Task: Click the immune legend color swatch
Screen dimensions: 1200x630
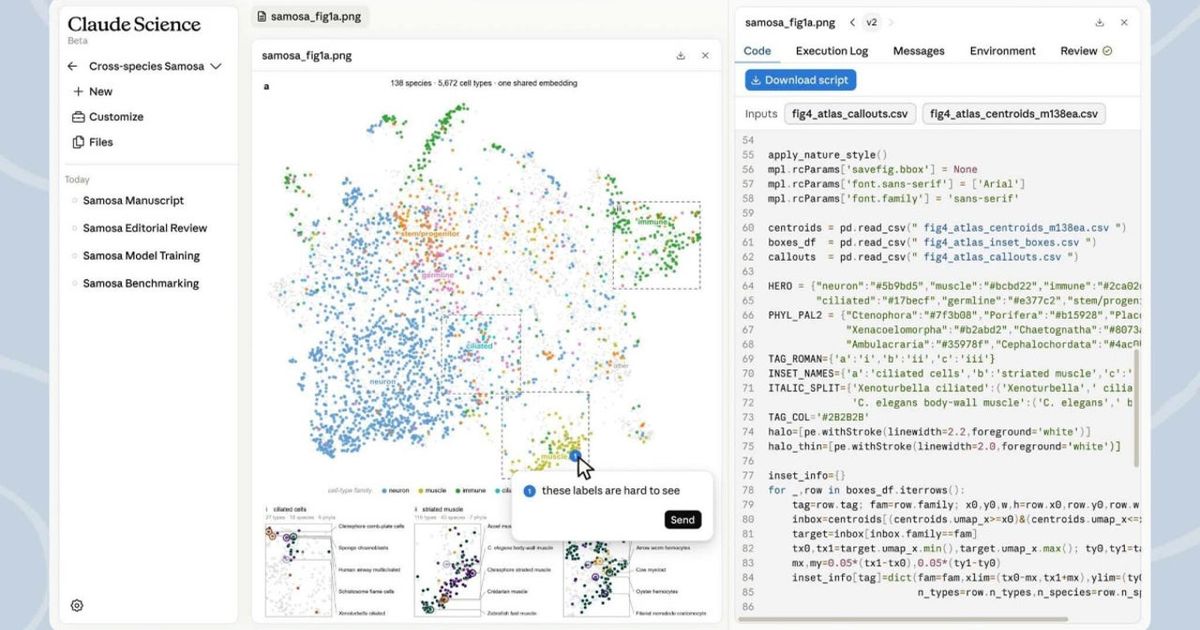Action: click(457, 491)
